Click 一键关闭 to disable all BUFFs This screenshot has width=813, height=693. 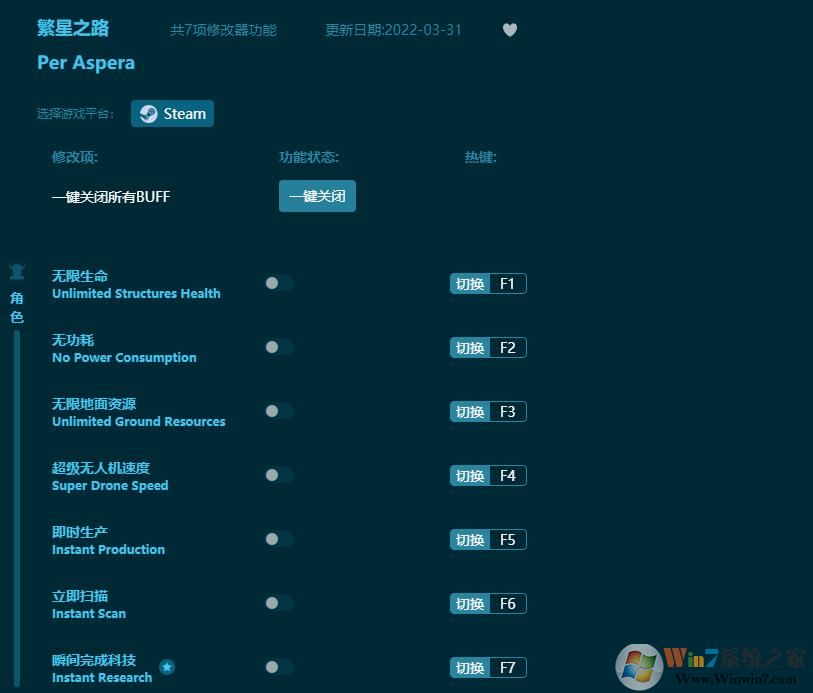[317, 196]
